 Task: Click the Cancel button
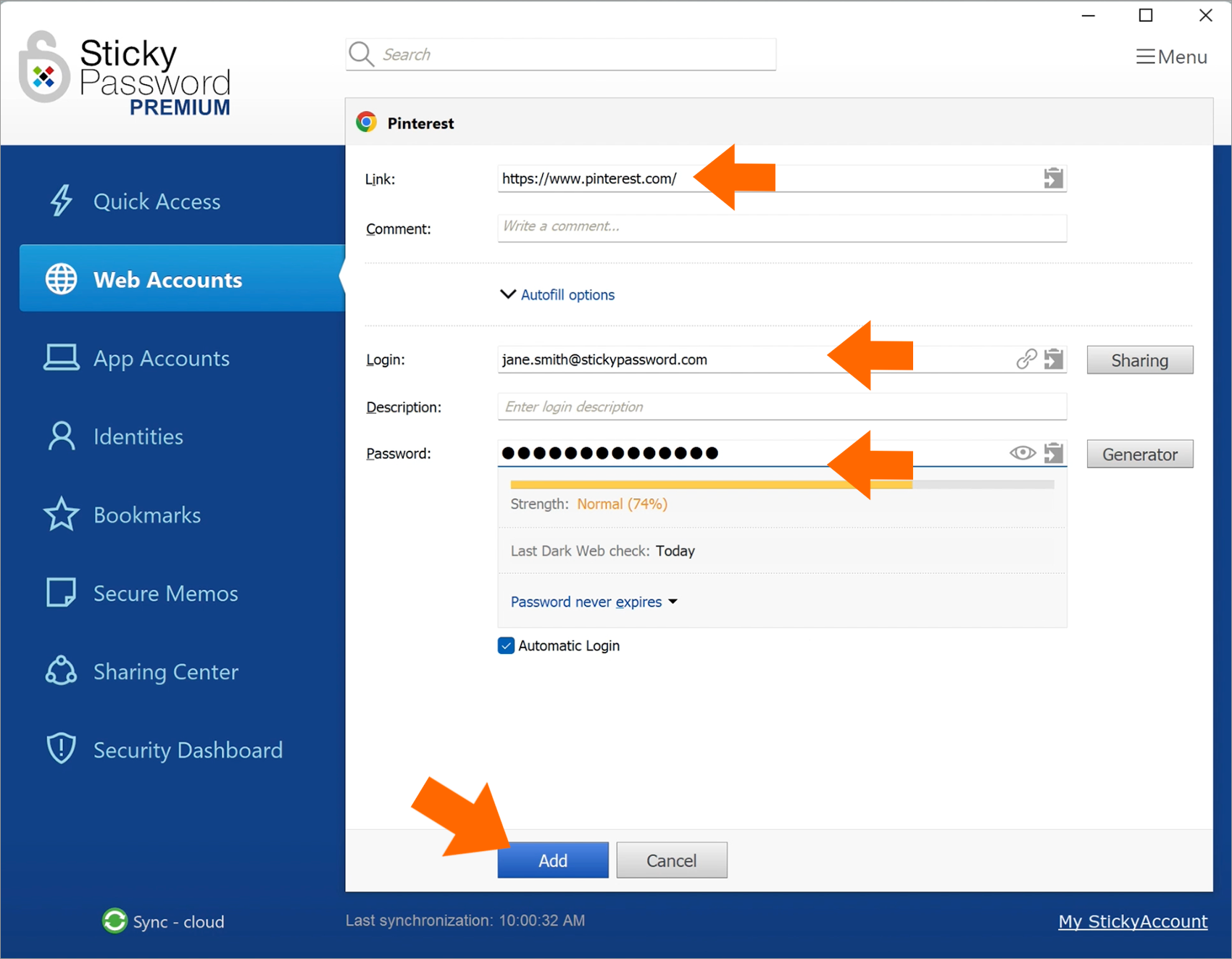point(672,860)
